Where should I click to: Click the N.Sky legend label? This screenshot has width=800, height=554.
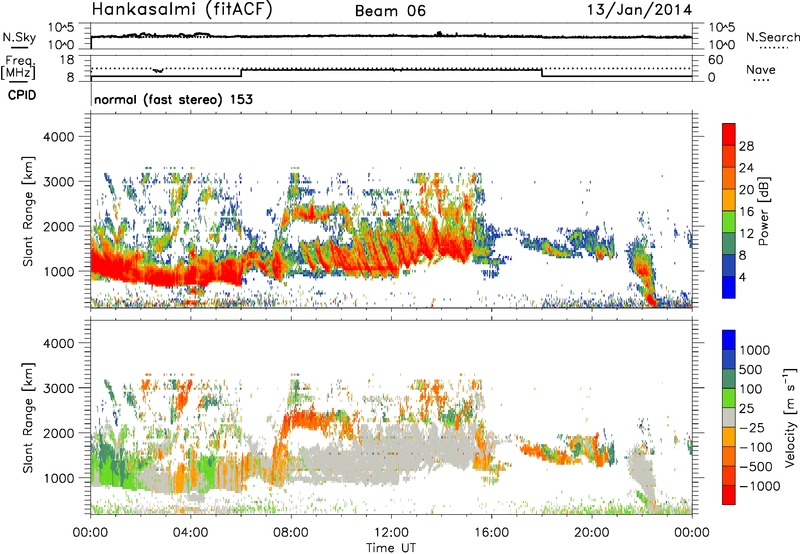pos(19,37)
